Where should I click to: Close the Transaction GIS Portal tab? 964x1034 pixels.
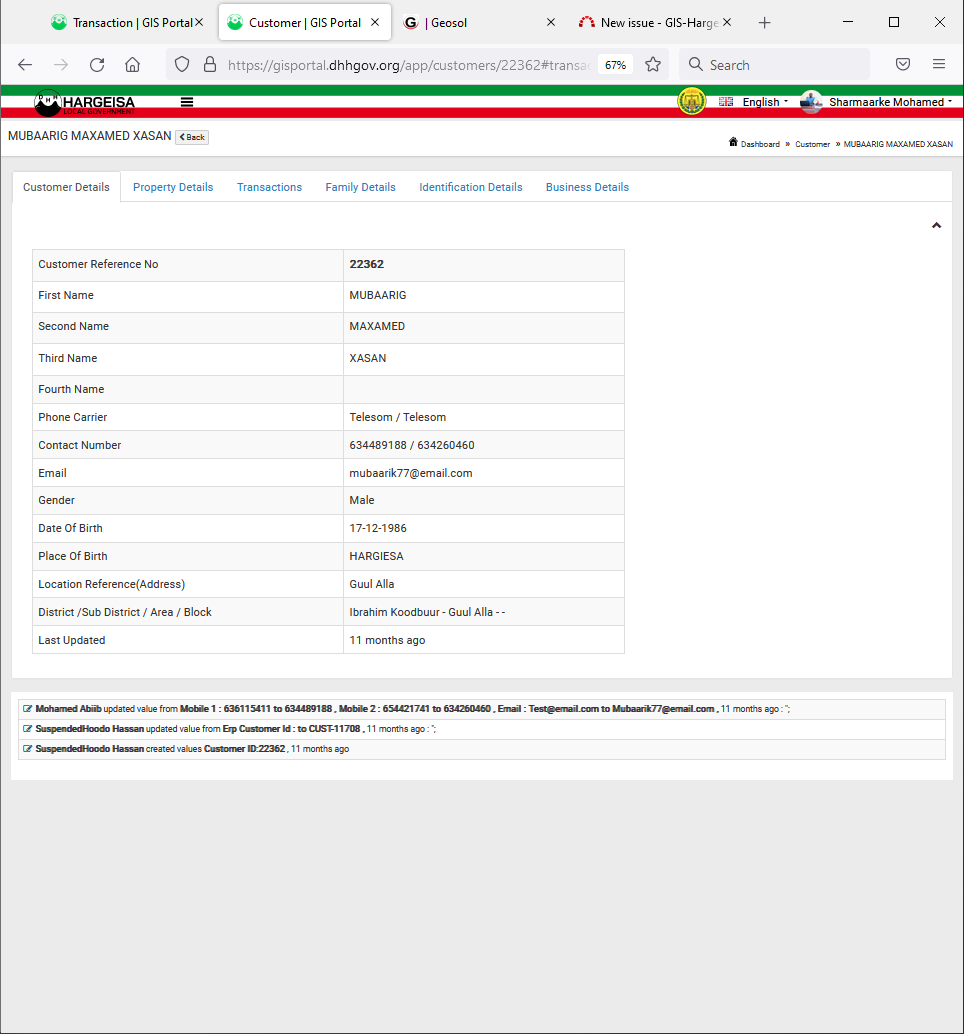coord(198,22)
